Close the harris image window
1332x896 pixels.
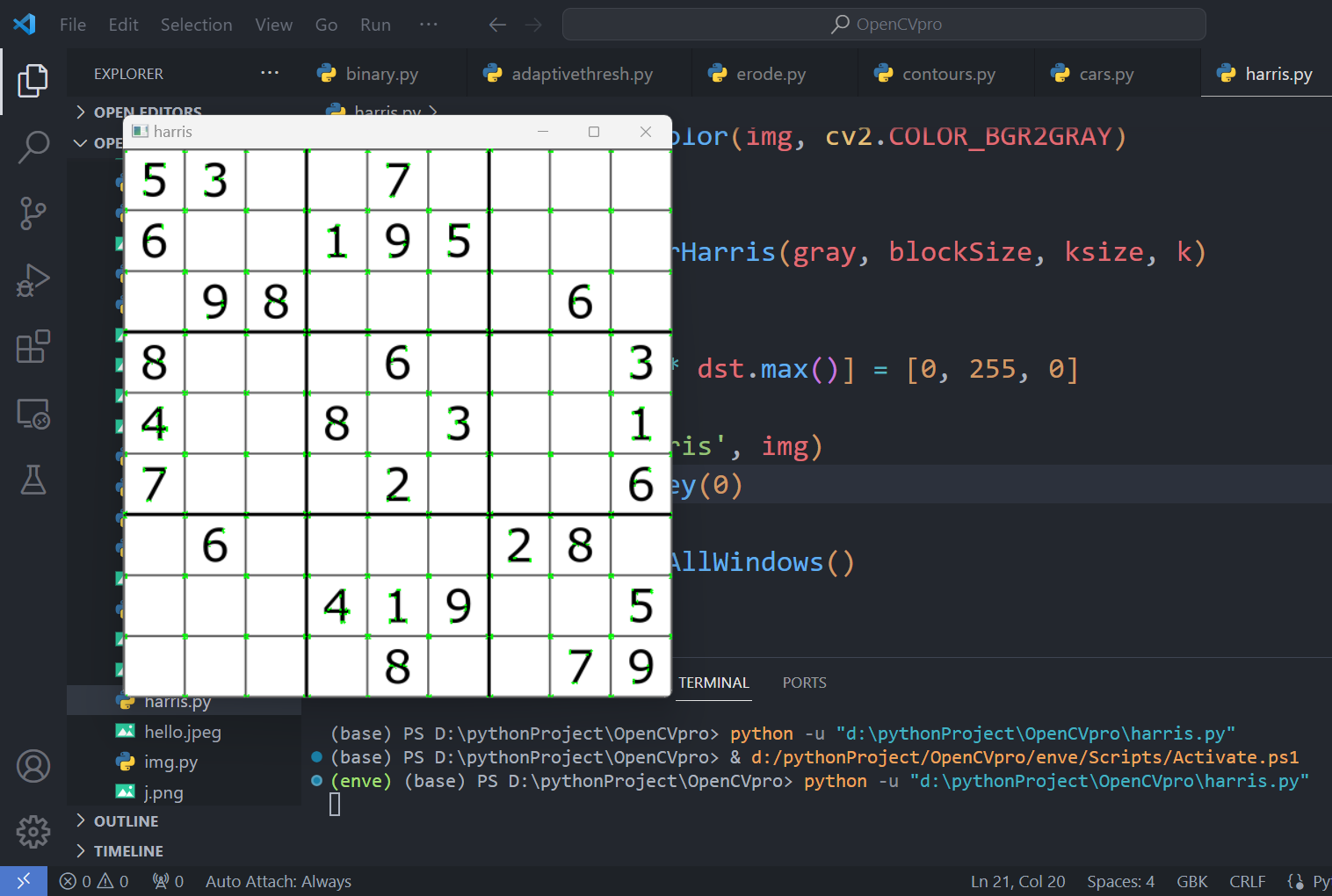coord(646,132)
